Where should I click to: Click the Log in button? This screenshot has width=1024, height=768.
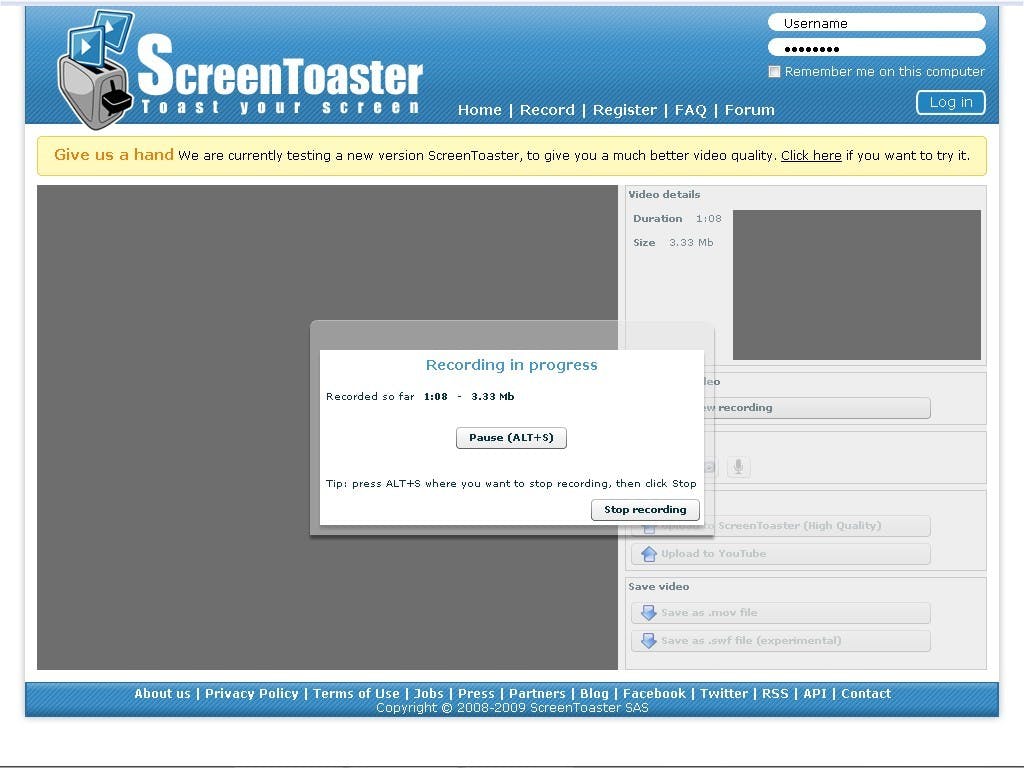(951, 103)
